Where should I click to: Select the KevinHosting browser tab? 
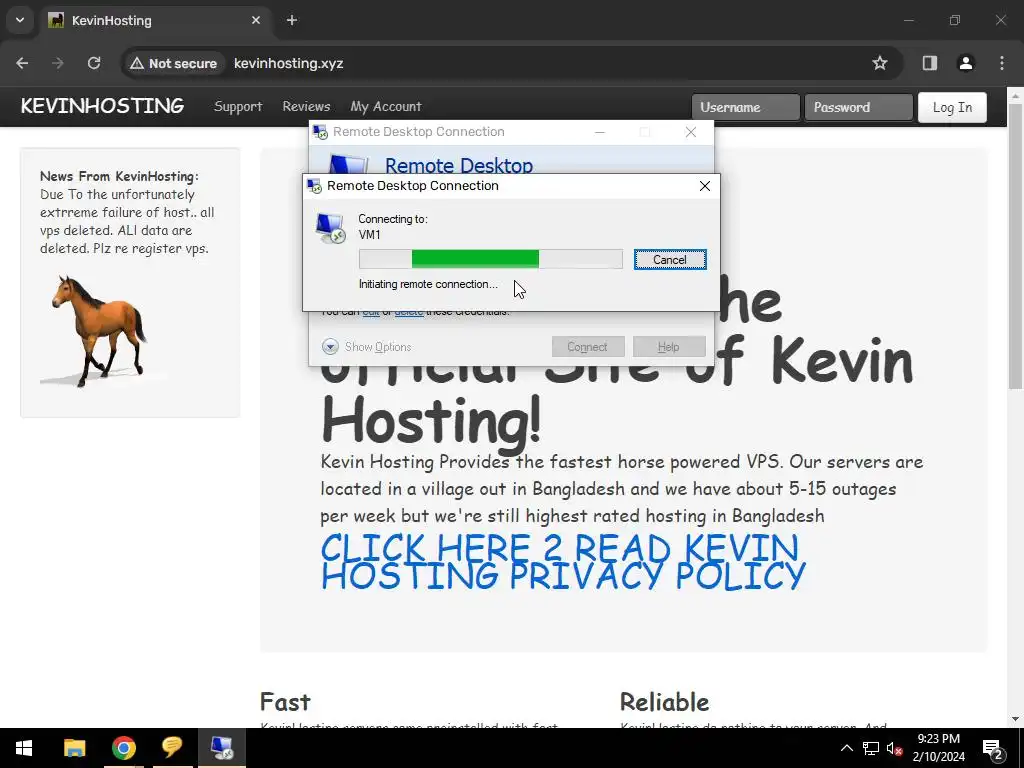155,20
